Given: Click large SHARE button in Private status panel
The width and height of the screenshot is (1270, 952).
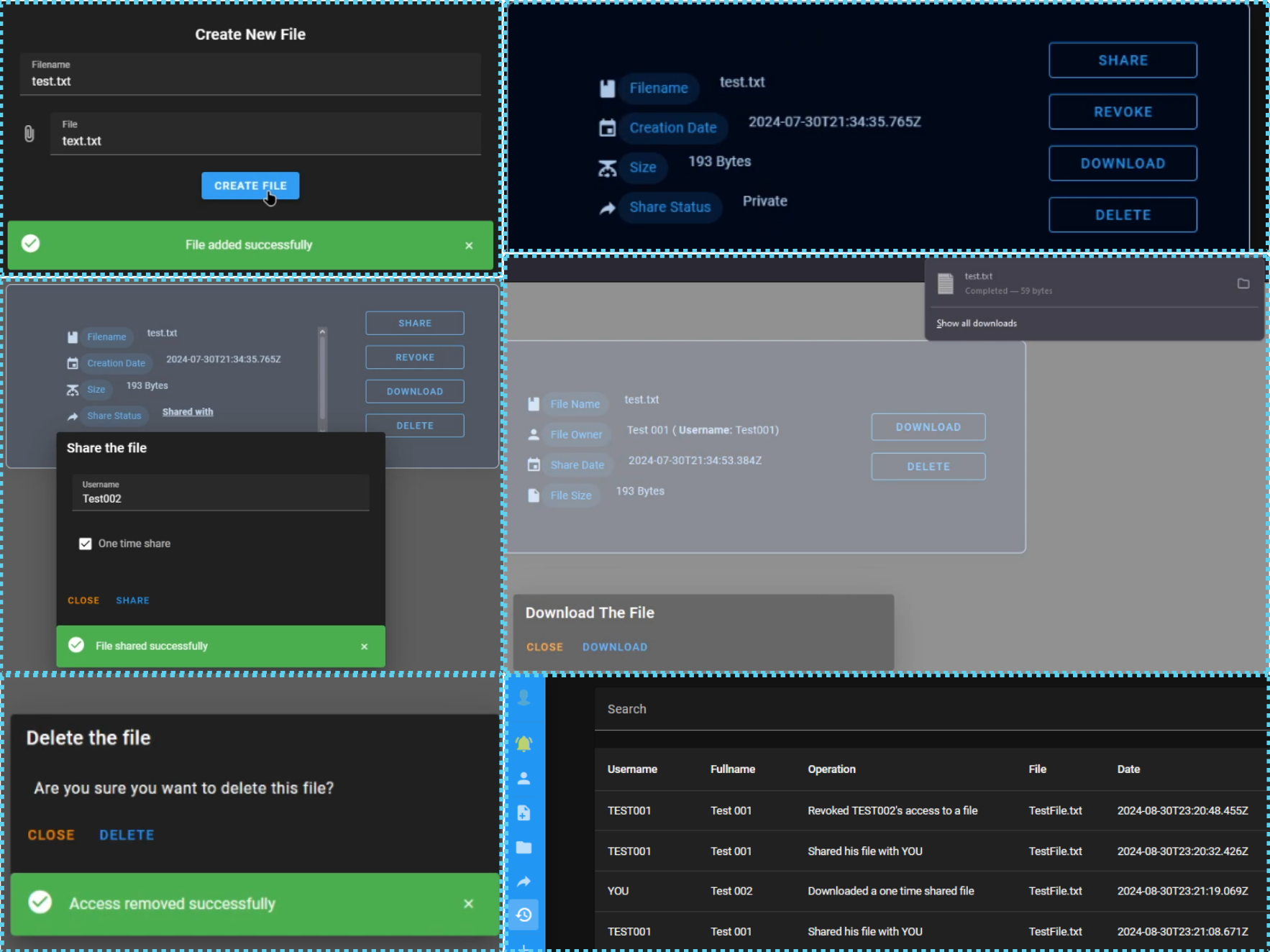Looking at the screenshot, I should (x=1123, y=60).
